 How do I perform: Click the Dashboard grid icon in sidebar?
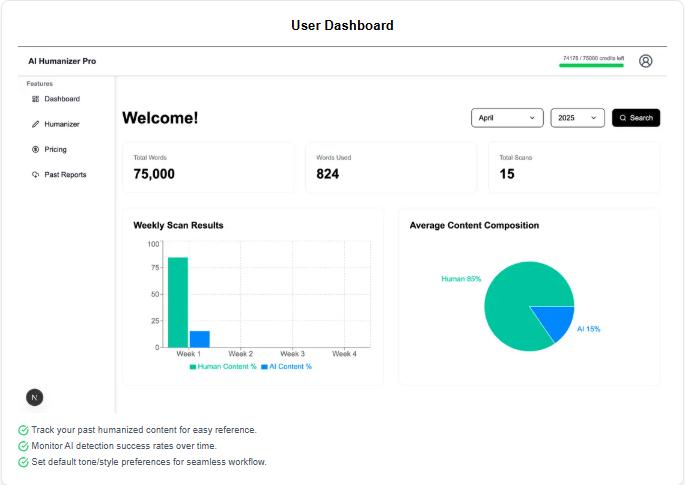tap(35, 99)
